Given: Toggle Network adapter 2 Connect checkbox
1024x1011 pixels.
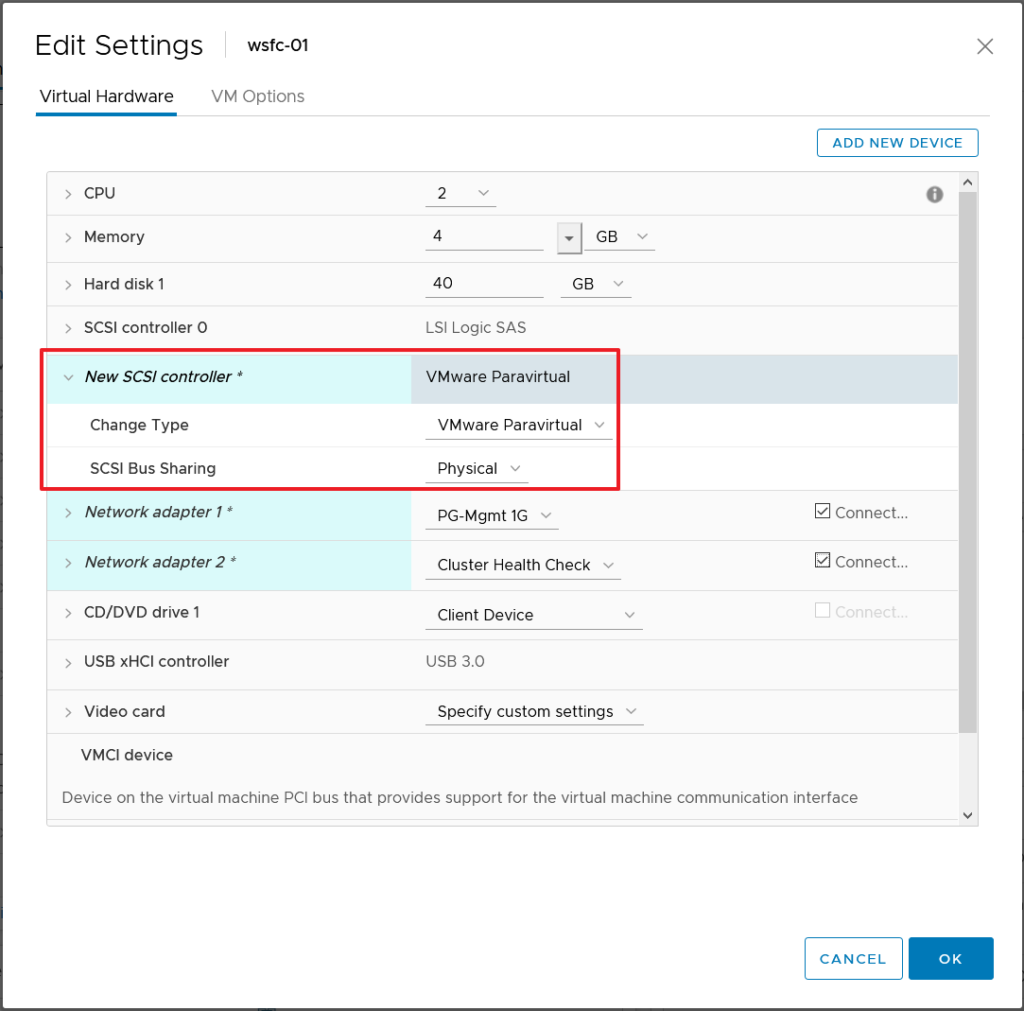Looking at the screenshot, I should pos(822,561).
